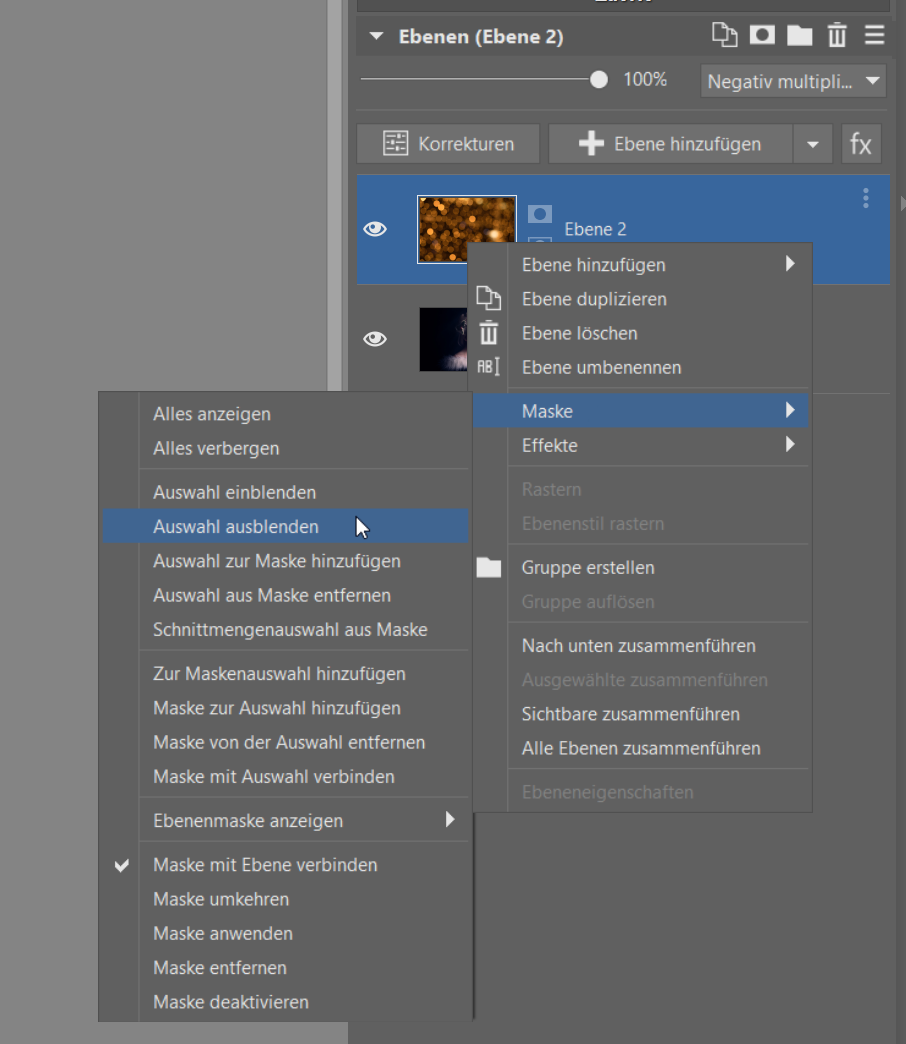Select Zur Maskenauswahl hinzufügen

point(286,674)
